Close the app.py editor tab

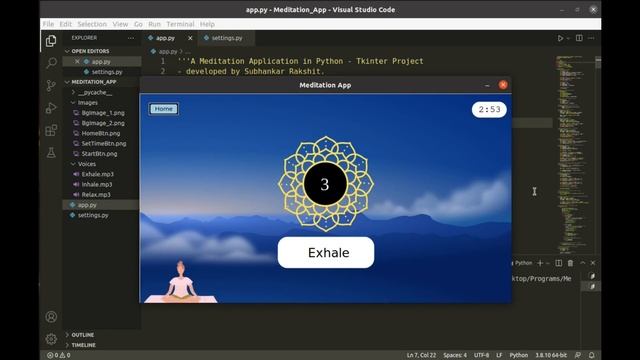click(x=190, y=38)
